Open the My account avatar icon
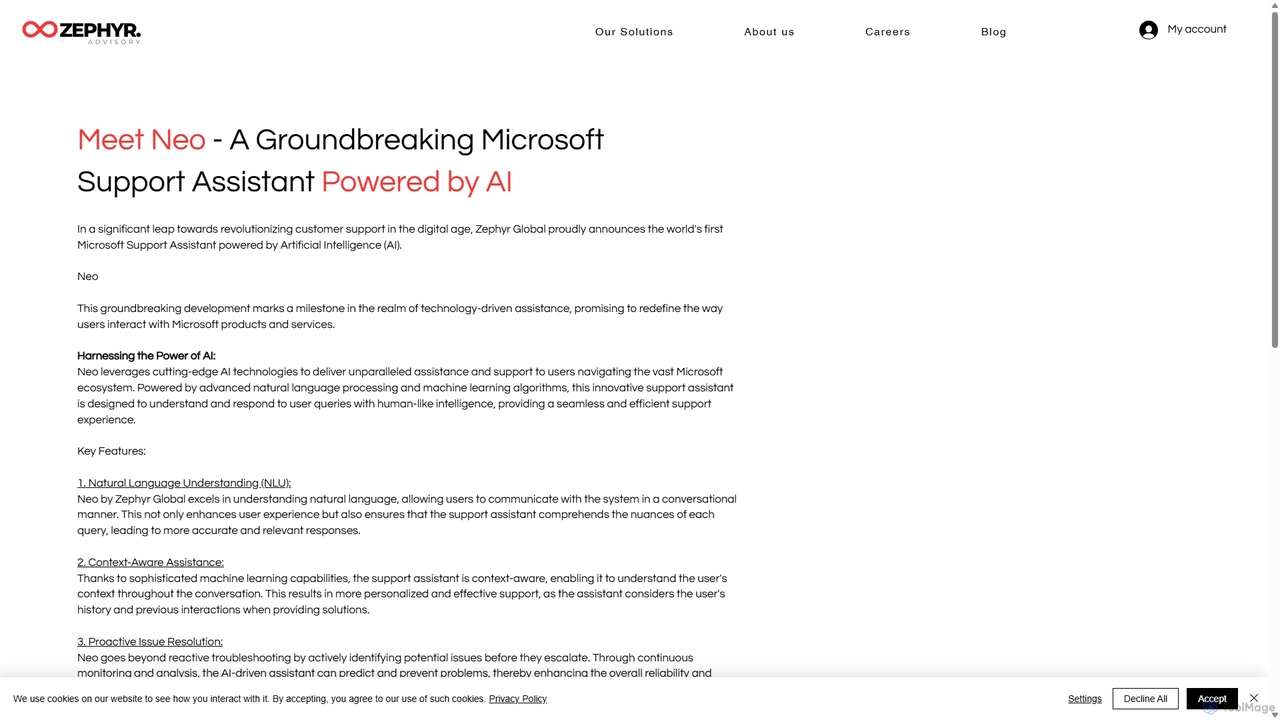 tap(1148, 30)
